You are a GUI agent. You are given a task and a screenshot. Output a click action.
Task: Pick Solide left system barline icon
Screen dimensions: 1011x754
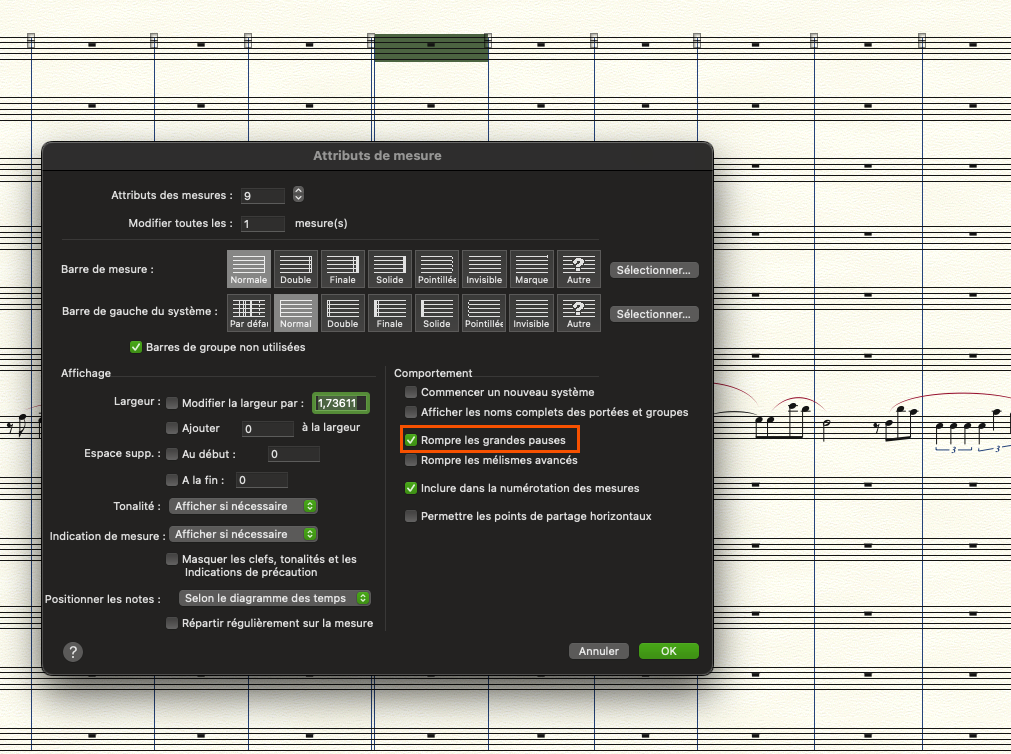click(437, 312)
